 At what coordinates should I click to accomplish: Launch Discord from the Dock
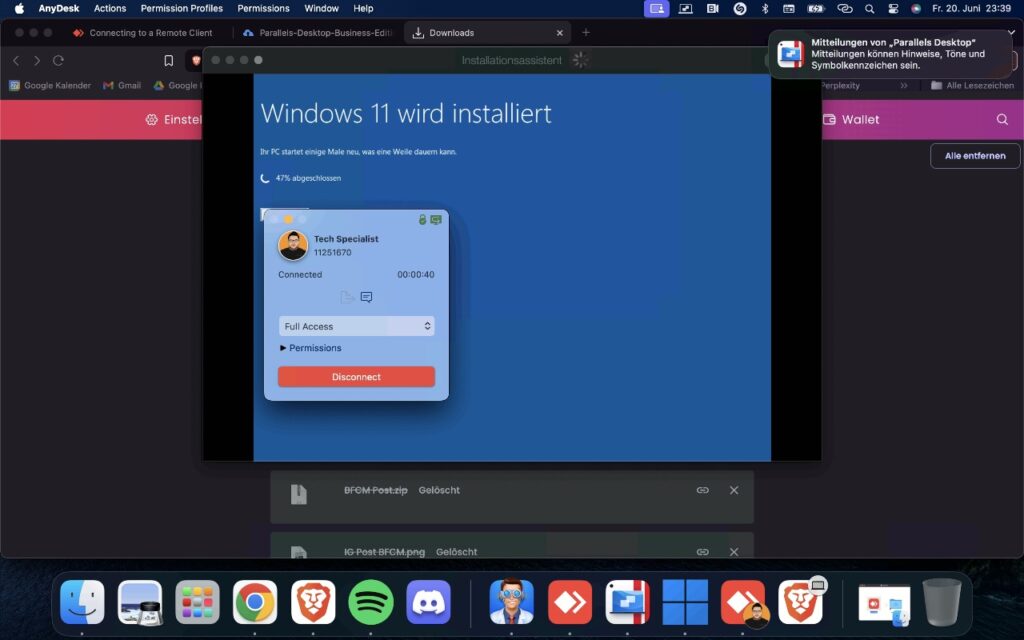click(x=429, y=602)
